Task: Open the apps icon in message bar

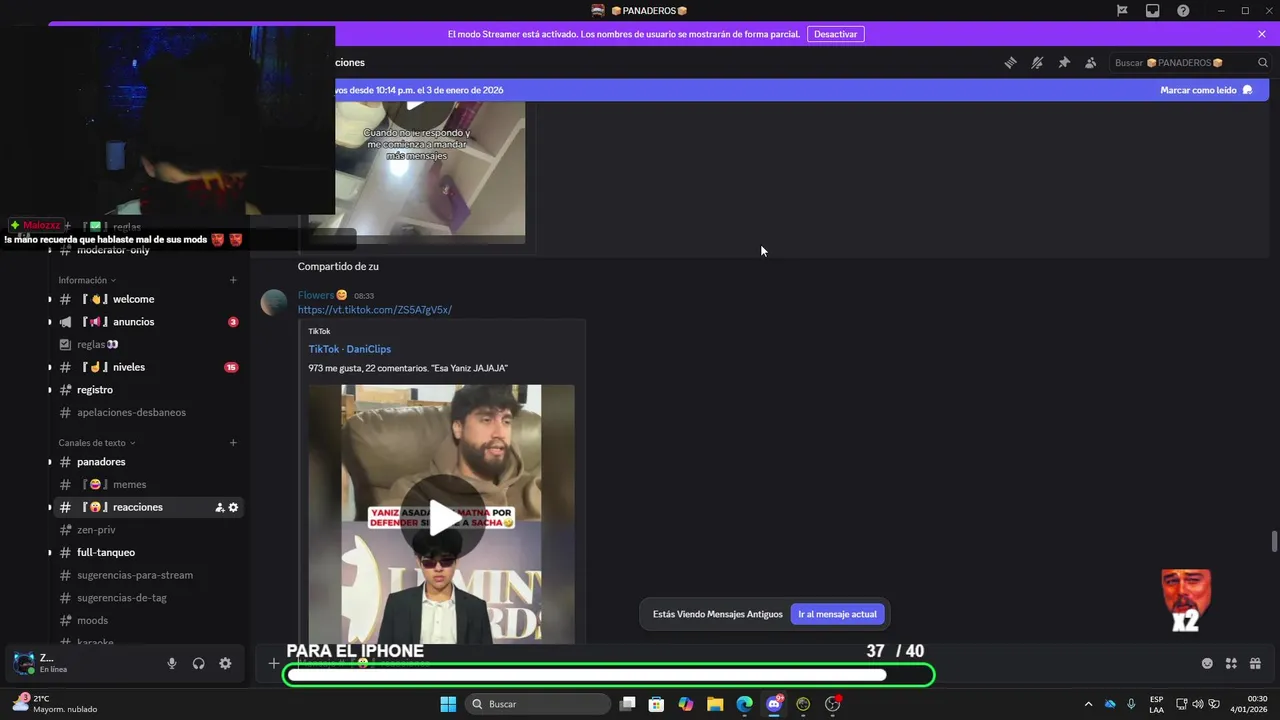Action: pyautogui.click(x=1231, y=663)
